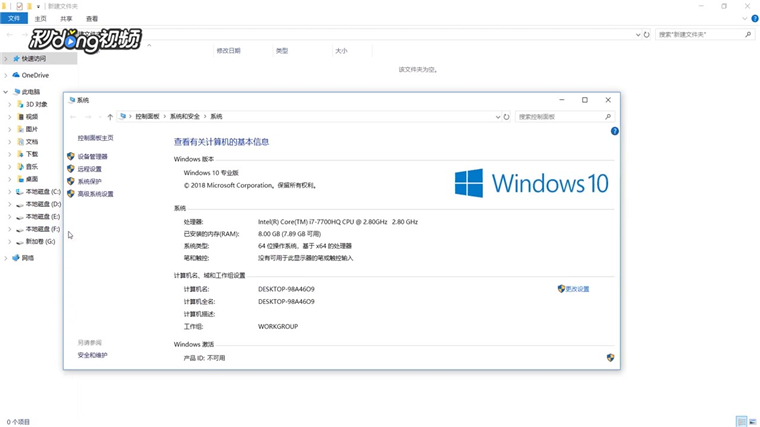The width and height of the screenshot is (760, 427).
Task: Open 主页 ribbon tab
Action: tap(41, 19)
